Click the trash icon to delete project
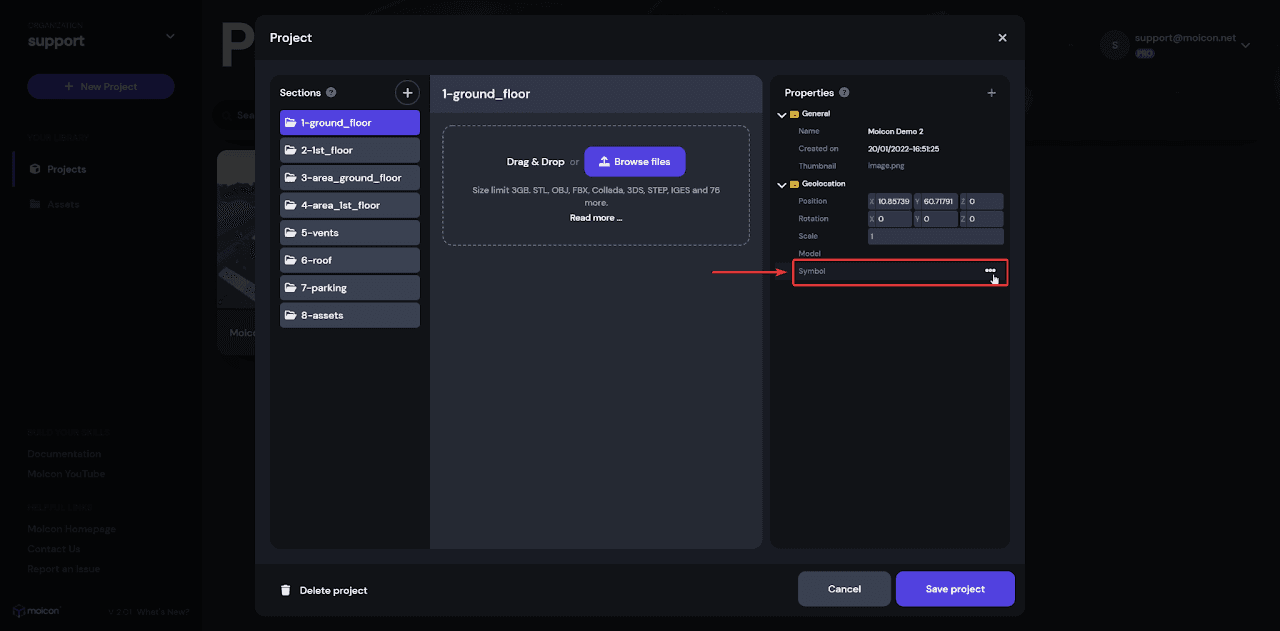The width and height of the screenshot is (1280, 631). click(x=286, y=590)
